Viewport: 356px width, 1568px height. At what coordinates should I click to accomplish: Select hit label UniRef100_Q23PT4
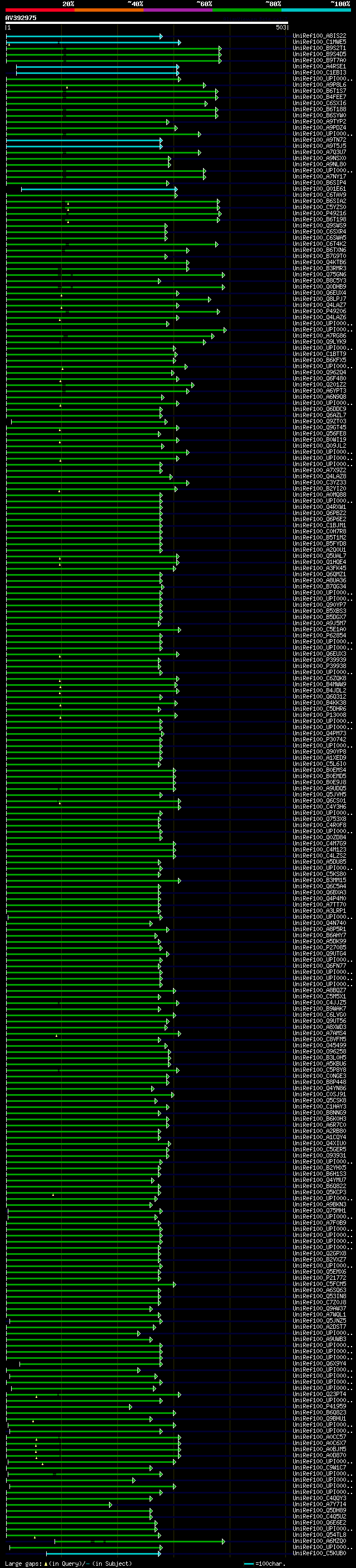[x=319, y=1394]
